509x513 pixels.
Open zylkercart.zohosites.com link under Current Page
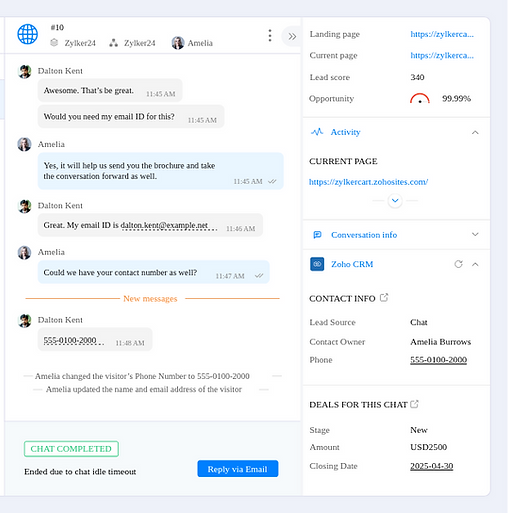pyautogui.click(x=368, y=182)
